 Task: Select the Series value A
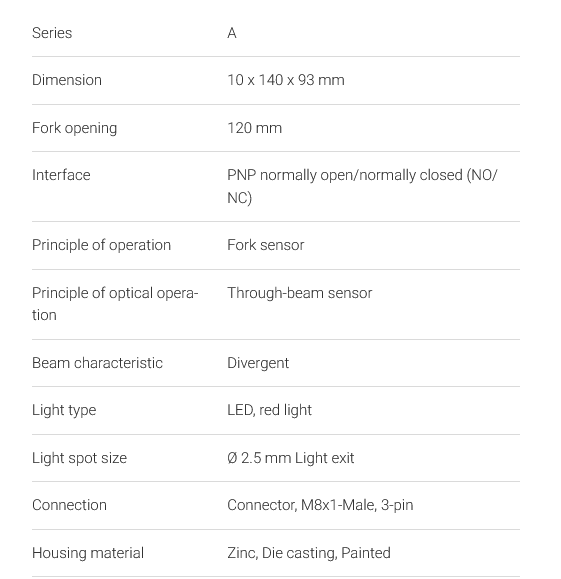tap(232, 33)
